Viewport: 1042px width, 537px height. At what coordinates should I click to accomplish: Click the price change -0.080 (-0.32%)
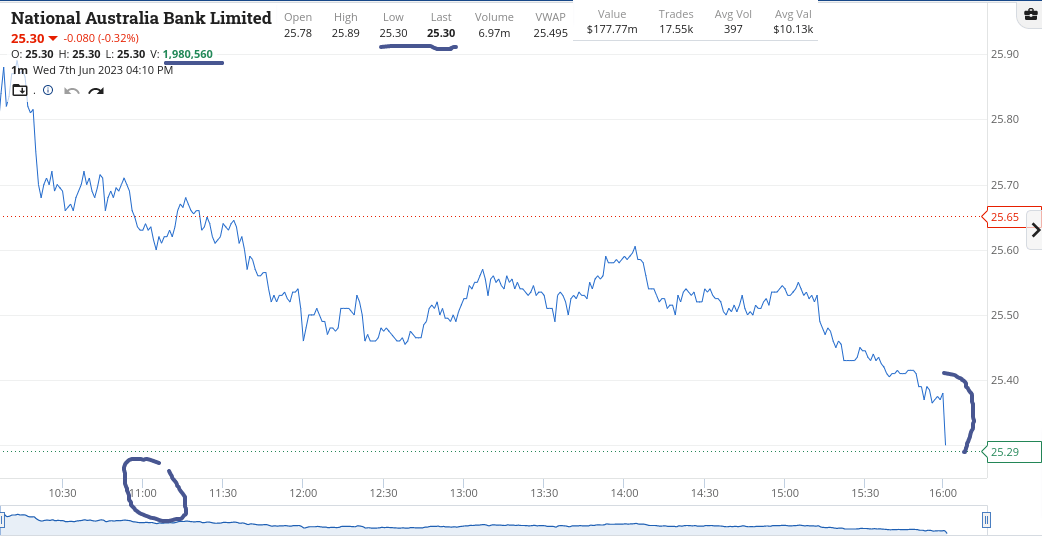coord(101,38)
